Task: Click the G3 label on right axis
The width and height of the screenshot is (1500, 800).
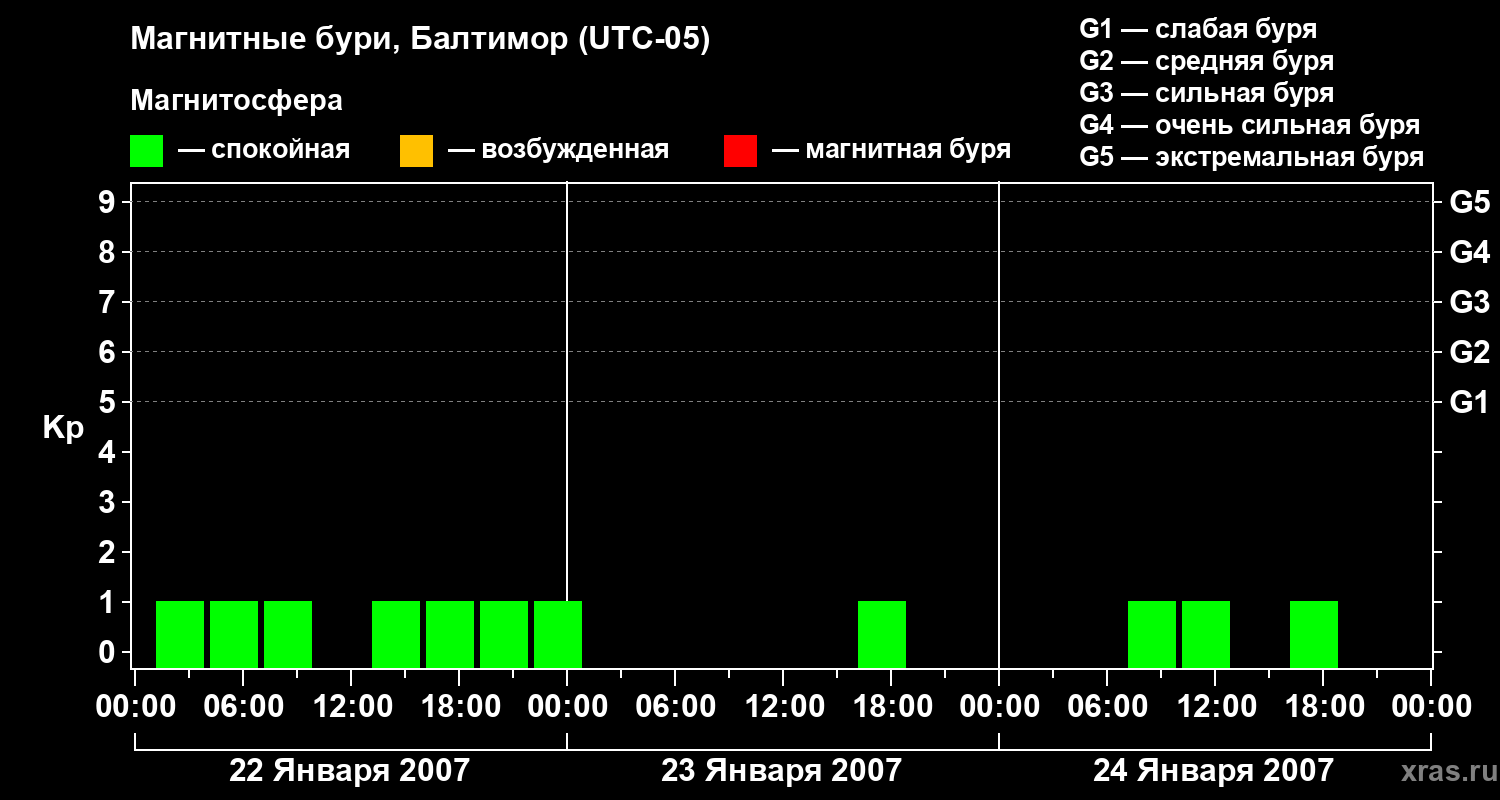Action: tap(1469, 302)
